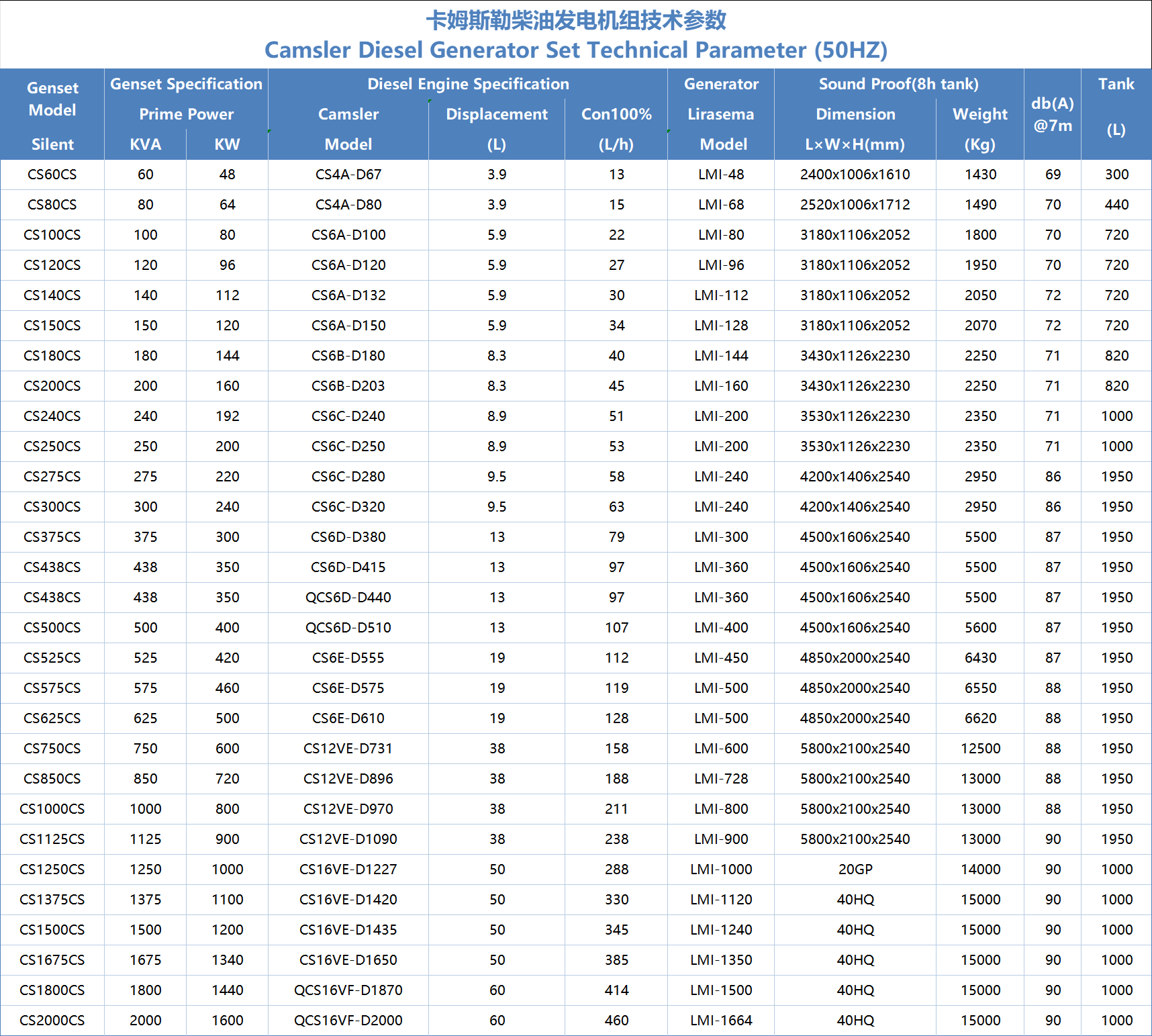Click engine model "CS16VE-D1420"
This screenshot has width=1152, height=1036.
pyautogui.click(x=348, y=900)
